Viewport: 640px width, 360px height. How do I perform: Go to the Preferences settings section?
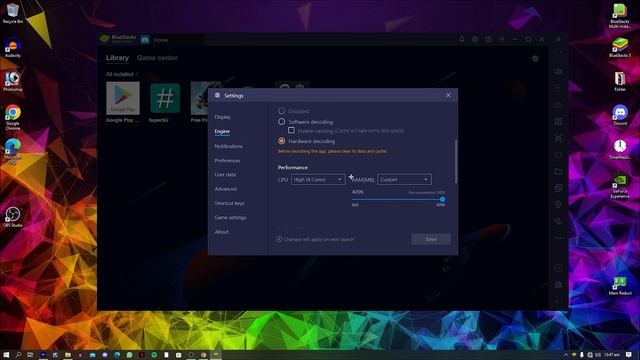227,160
